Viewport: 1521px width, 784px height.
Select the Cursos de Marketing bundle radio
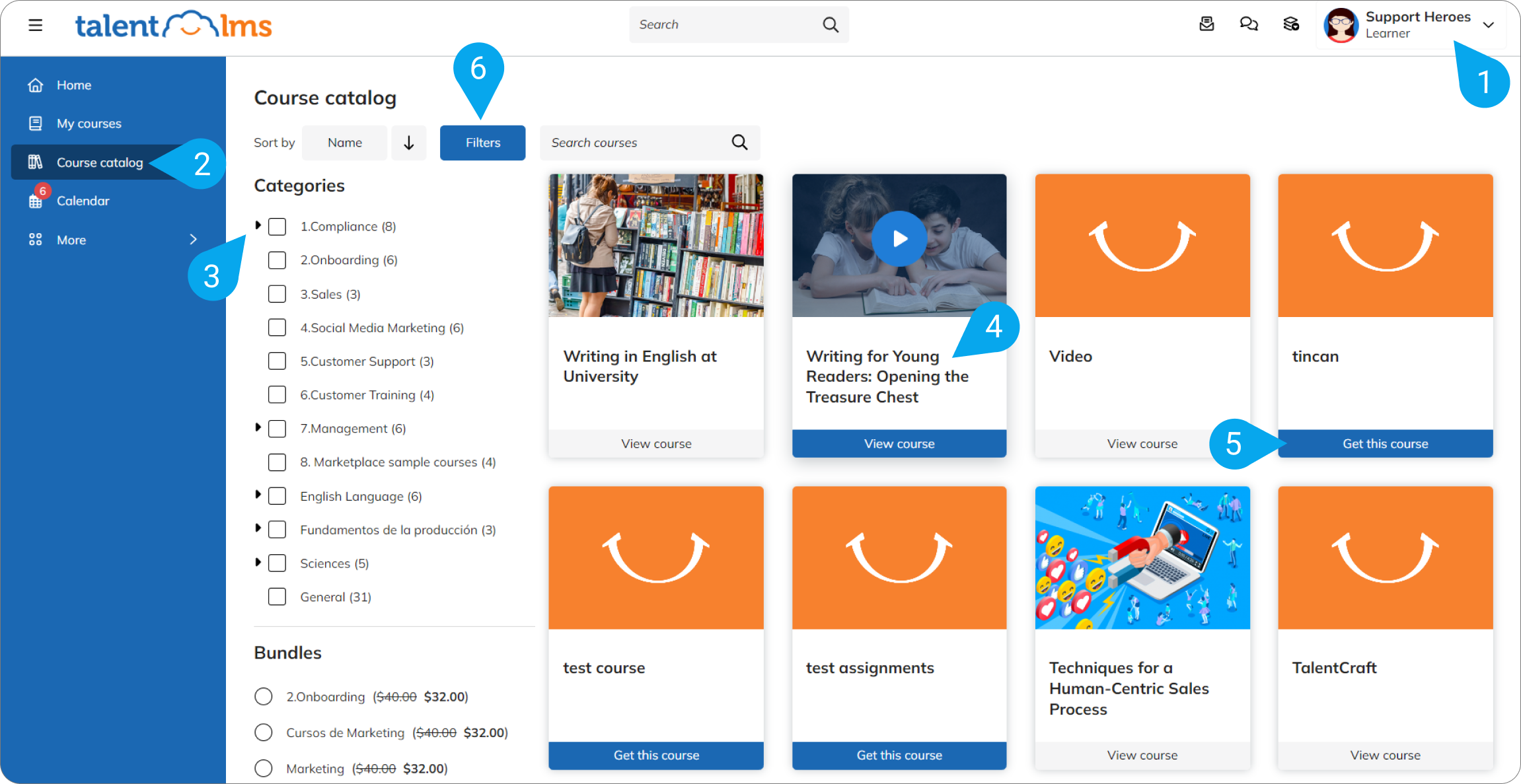tap(263, 732)
